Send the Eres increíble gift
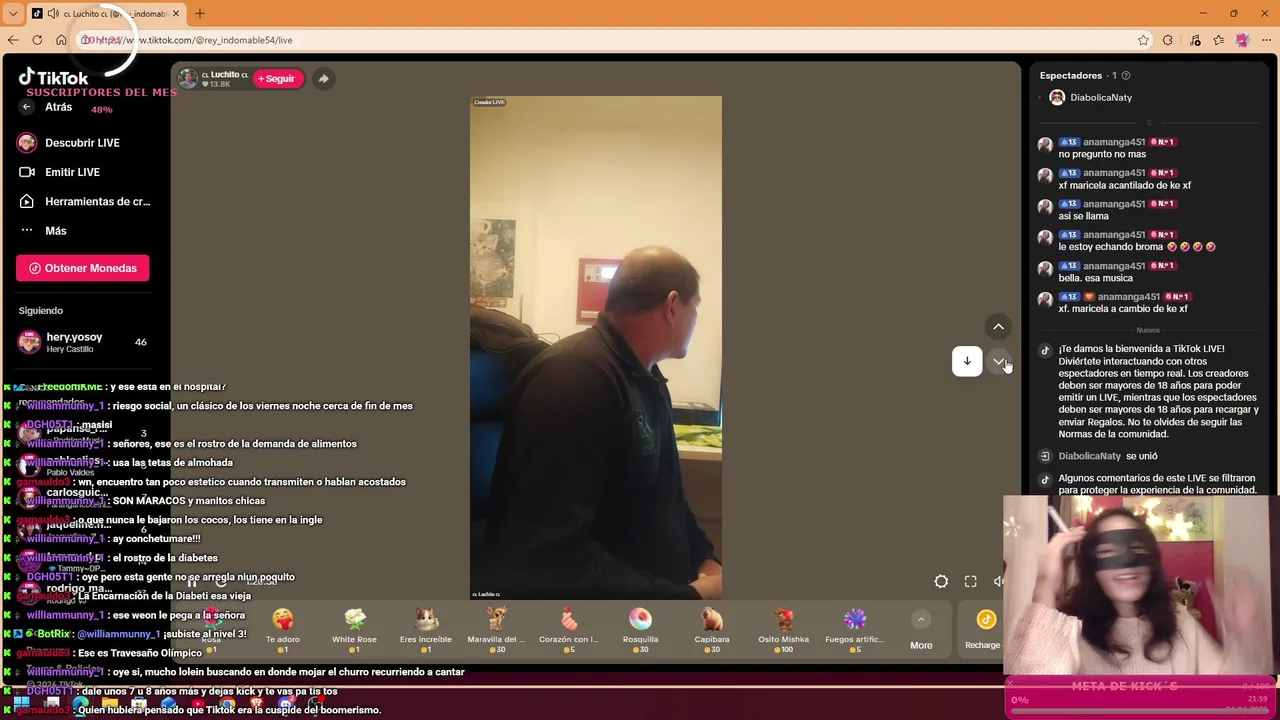This screenshot has width=1280, height=720. point(426,630)
